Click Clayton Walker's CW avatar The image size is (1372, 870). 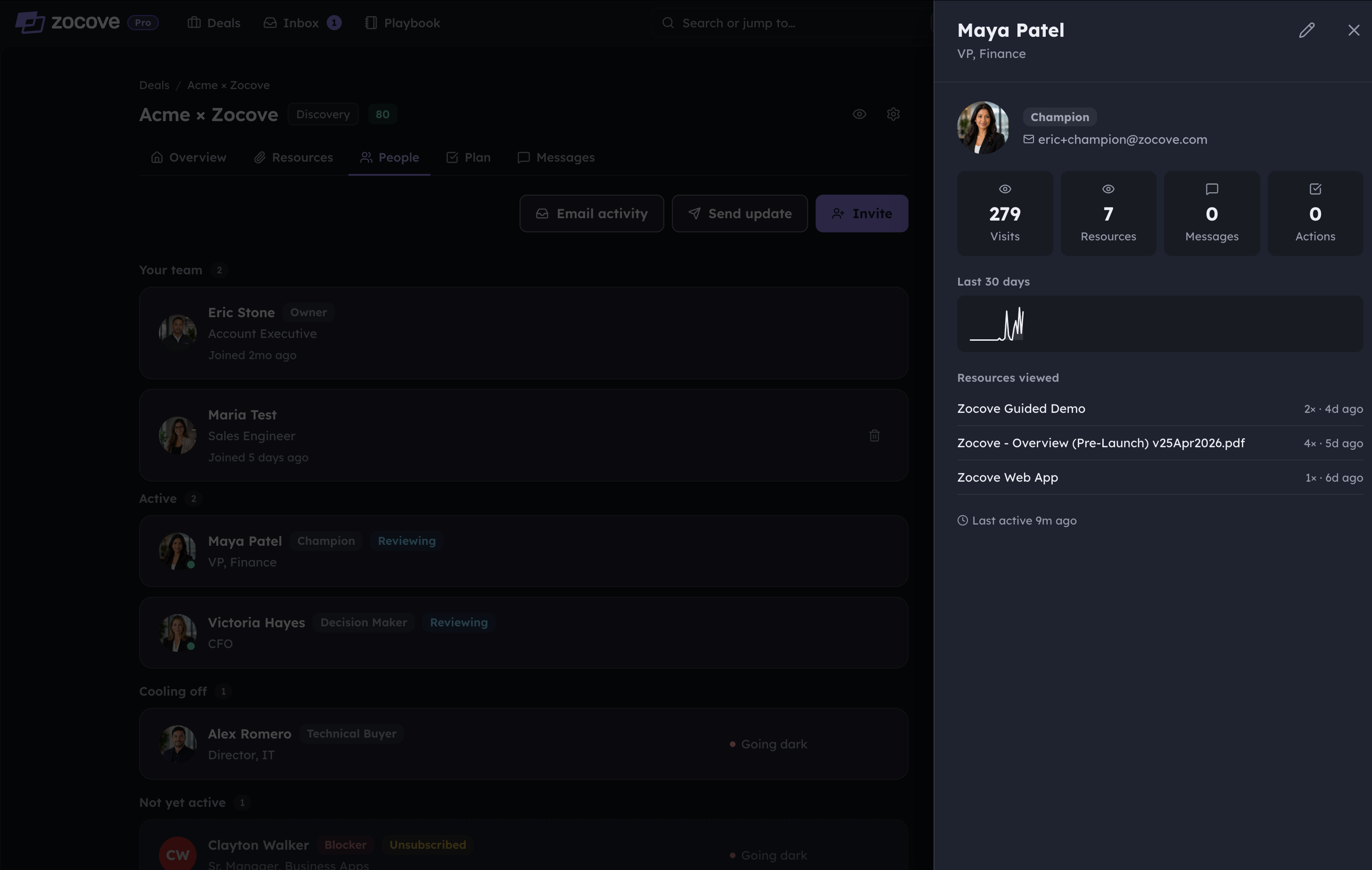[178, 854]
